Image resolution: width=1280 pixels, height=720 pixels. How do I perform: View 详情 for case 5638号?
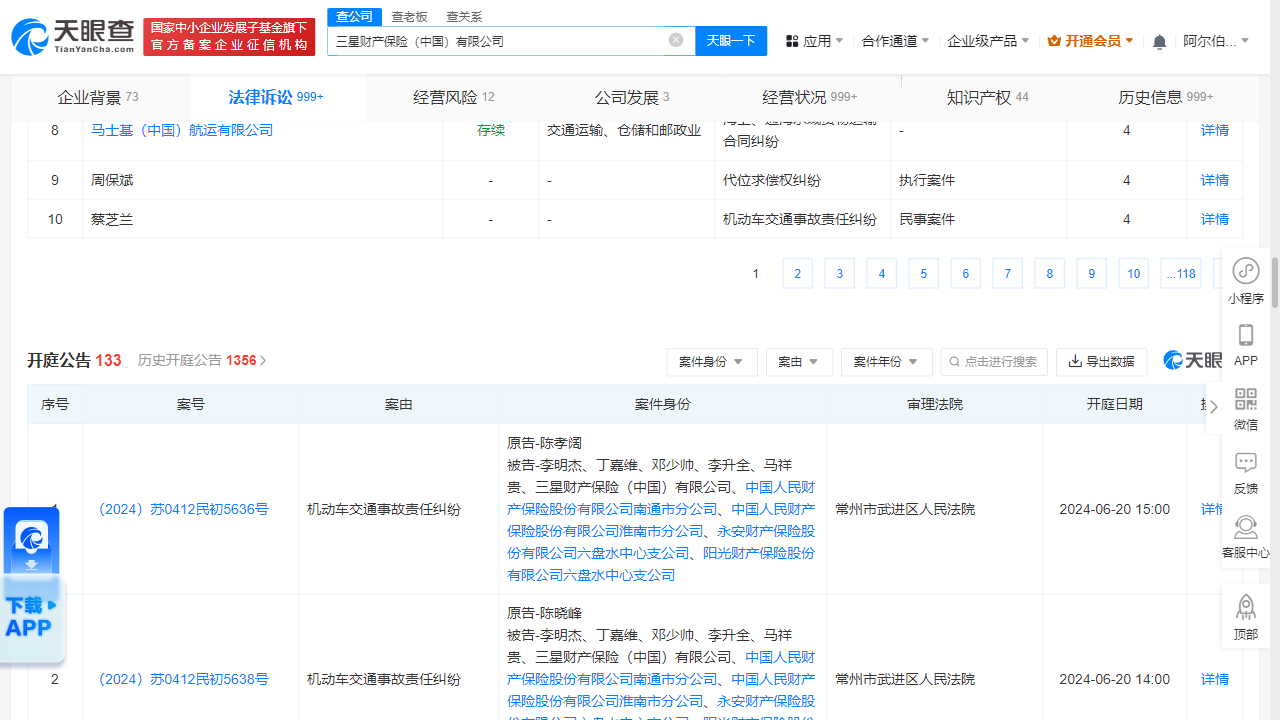point(1215,679)
